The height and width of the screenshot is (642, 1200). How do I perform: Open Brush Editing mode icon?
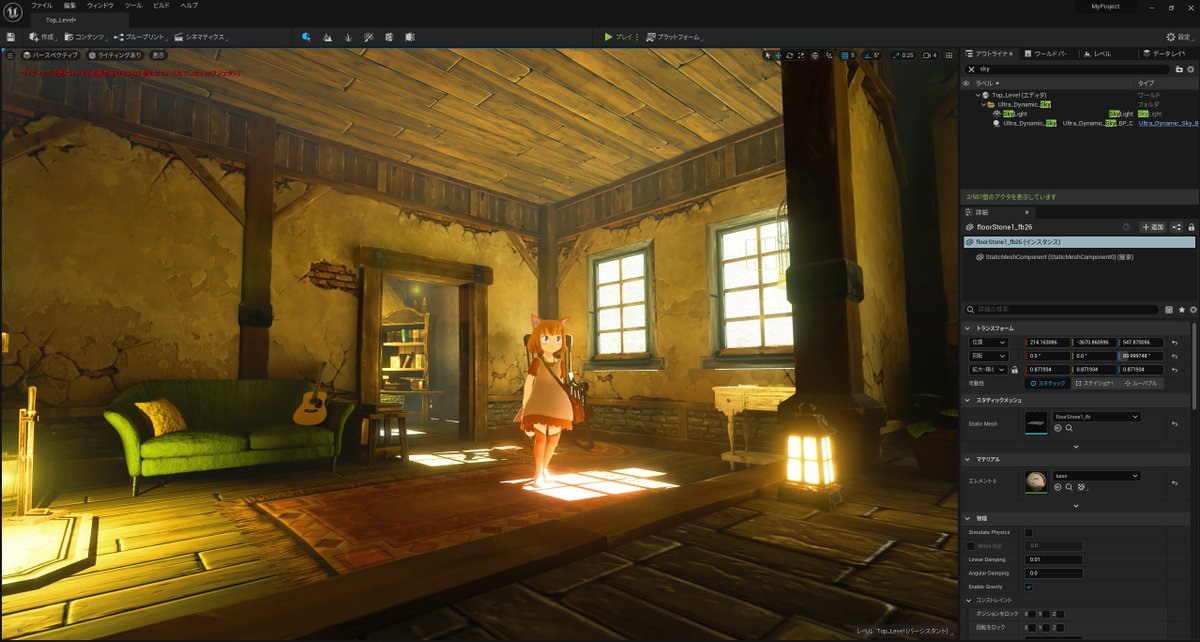[x=410, y=37]
